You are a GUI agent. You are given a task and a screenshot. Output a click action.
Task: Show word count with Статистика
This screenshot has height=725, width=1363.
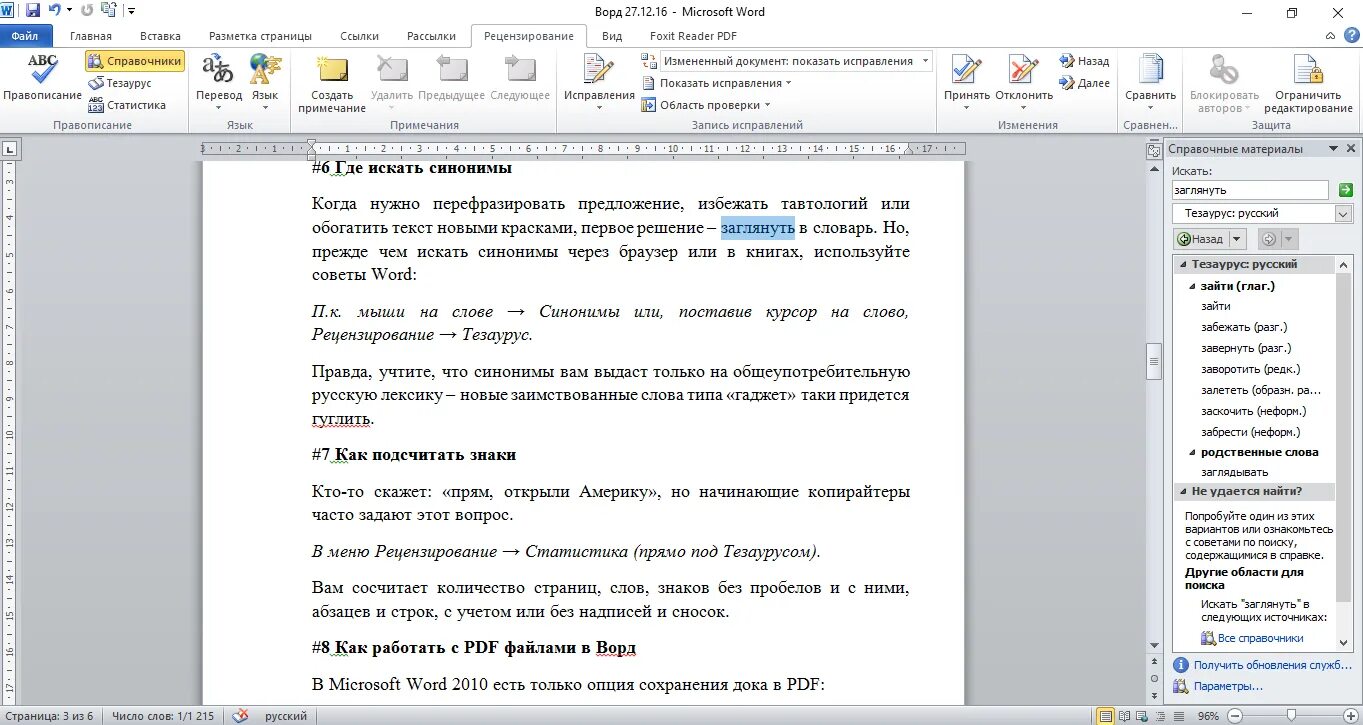coord(127,105)
